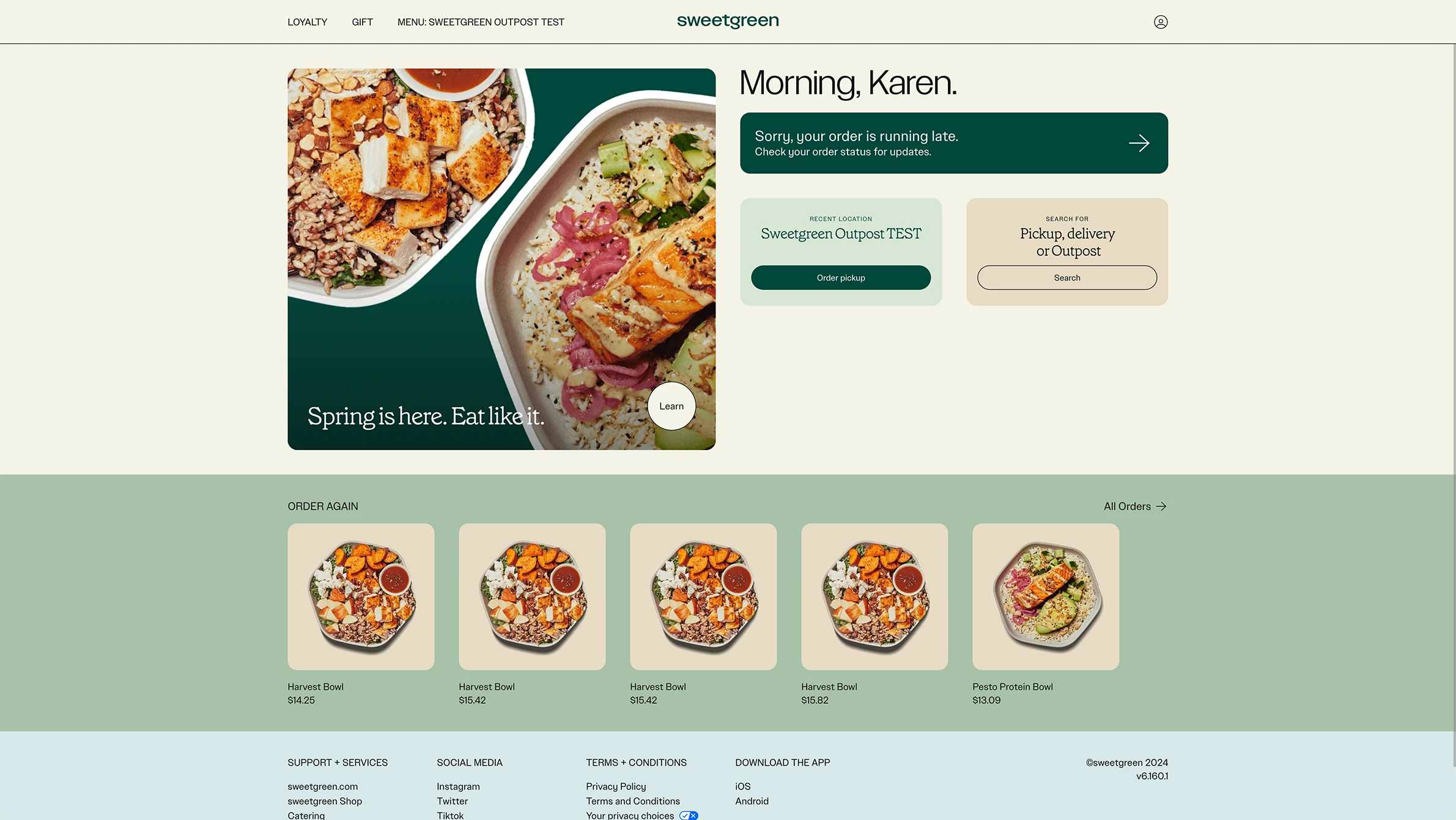The width and height of the screenshot is (1456, 820).
Task: Open Privacy Policy link
Action: click(616, 786)
